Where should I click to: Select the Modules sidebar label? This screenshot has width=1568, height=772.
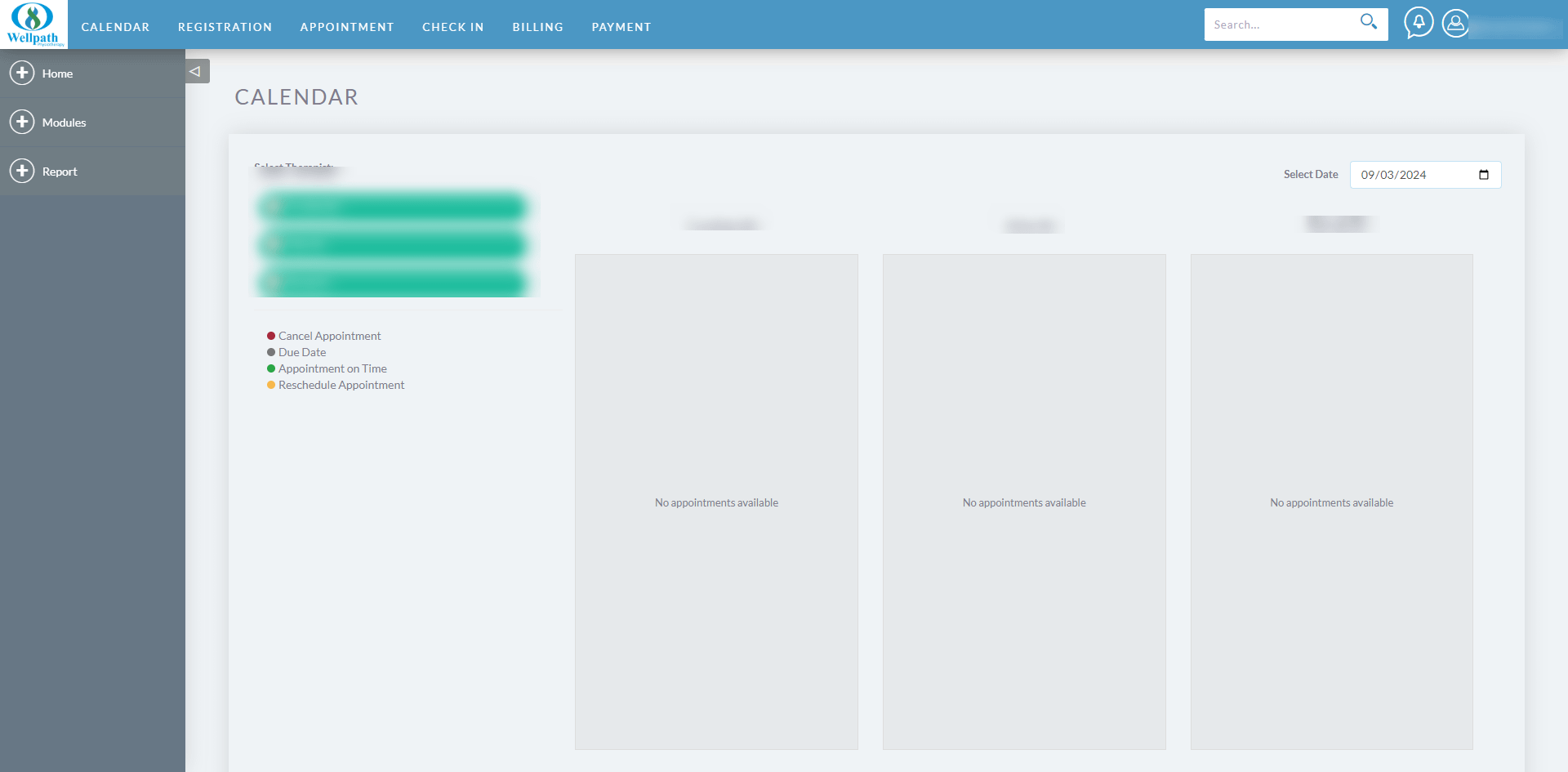click(64, 123)
